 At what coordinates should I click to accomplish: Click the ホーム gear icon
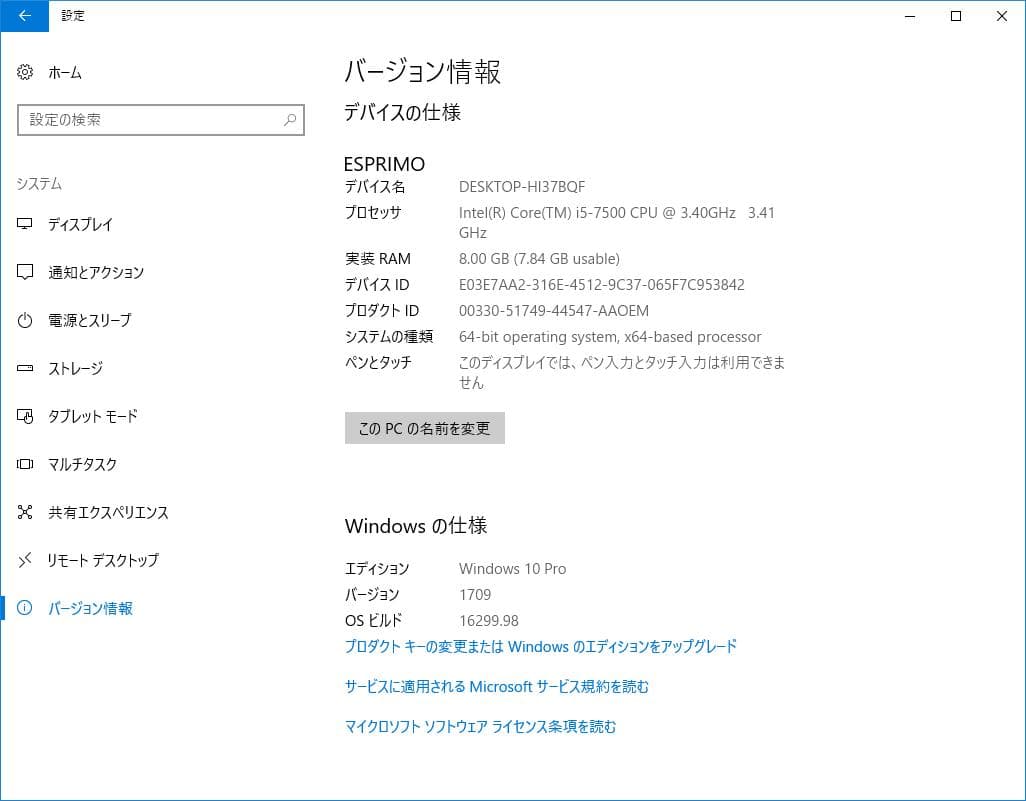pyautogui.click(x=24, y=71)
